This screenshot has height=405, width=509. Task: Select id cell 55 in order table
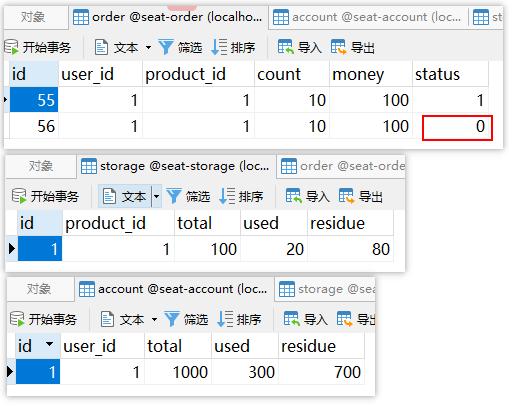(34, 100)
